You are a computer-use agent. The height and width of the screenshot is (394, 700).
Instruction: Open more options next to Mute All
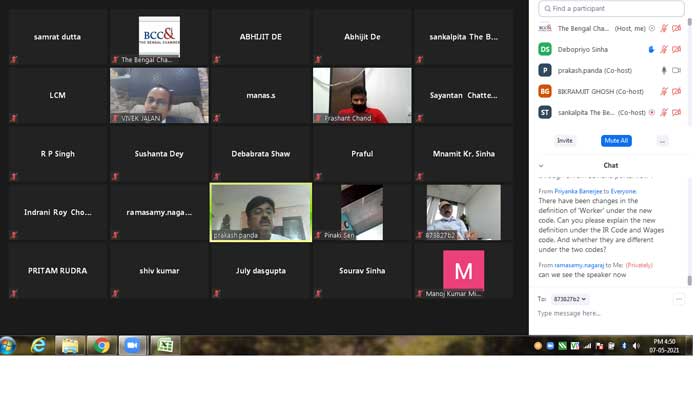(662, 141)
